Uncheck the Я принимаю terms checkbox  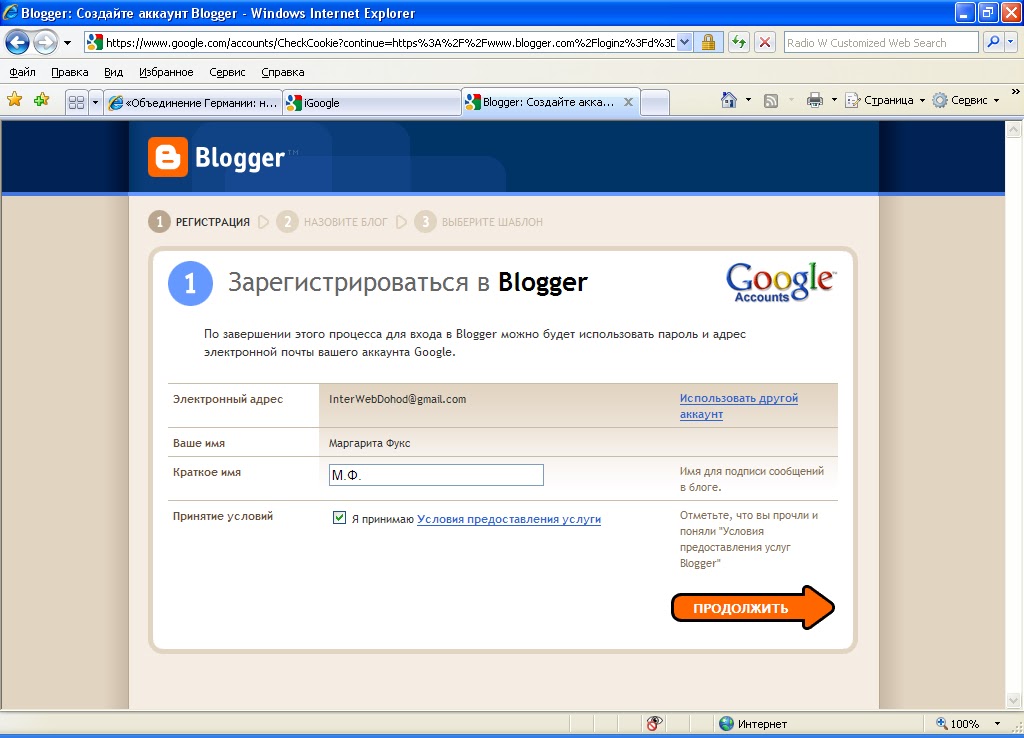coord(339,518)
